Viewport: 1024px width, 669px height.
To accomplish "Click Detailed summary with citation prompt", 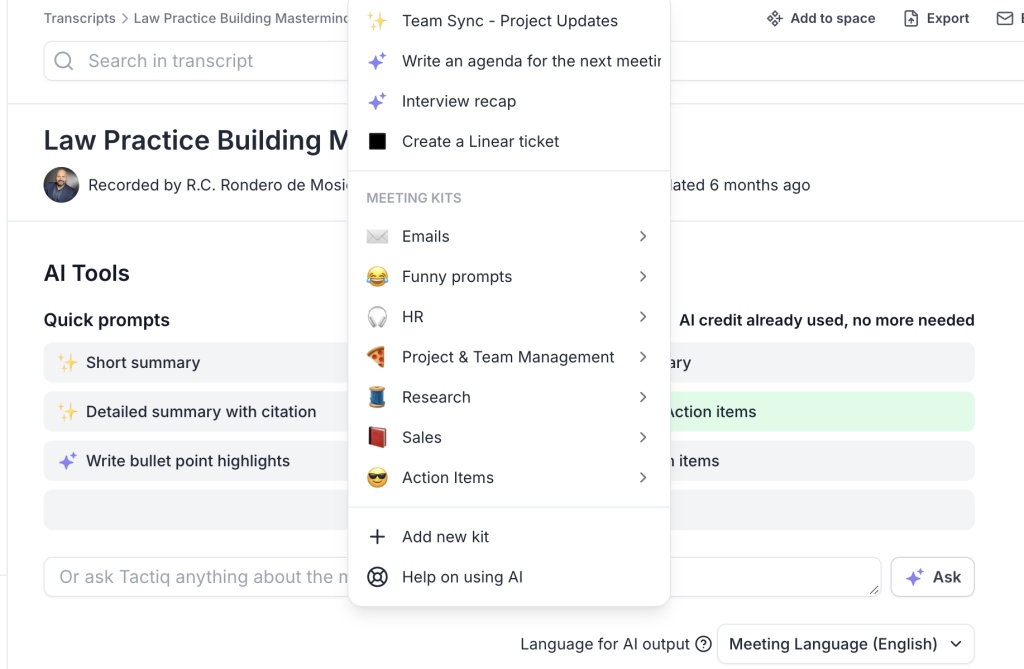I will point(200,412).
